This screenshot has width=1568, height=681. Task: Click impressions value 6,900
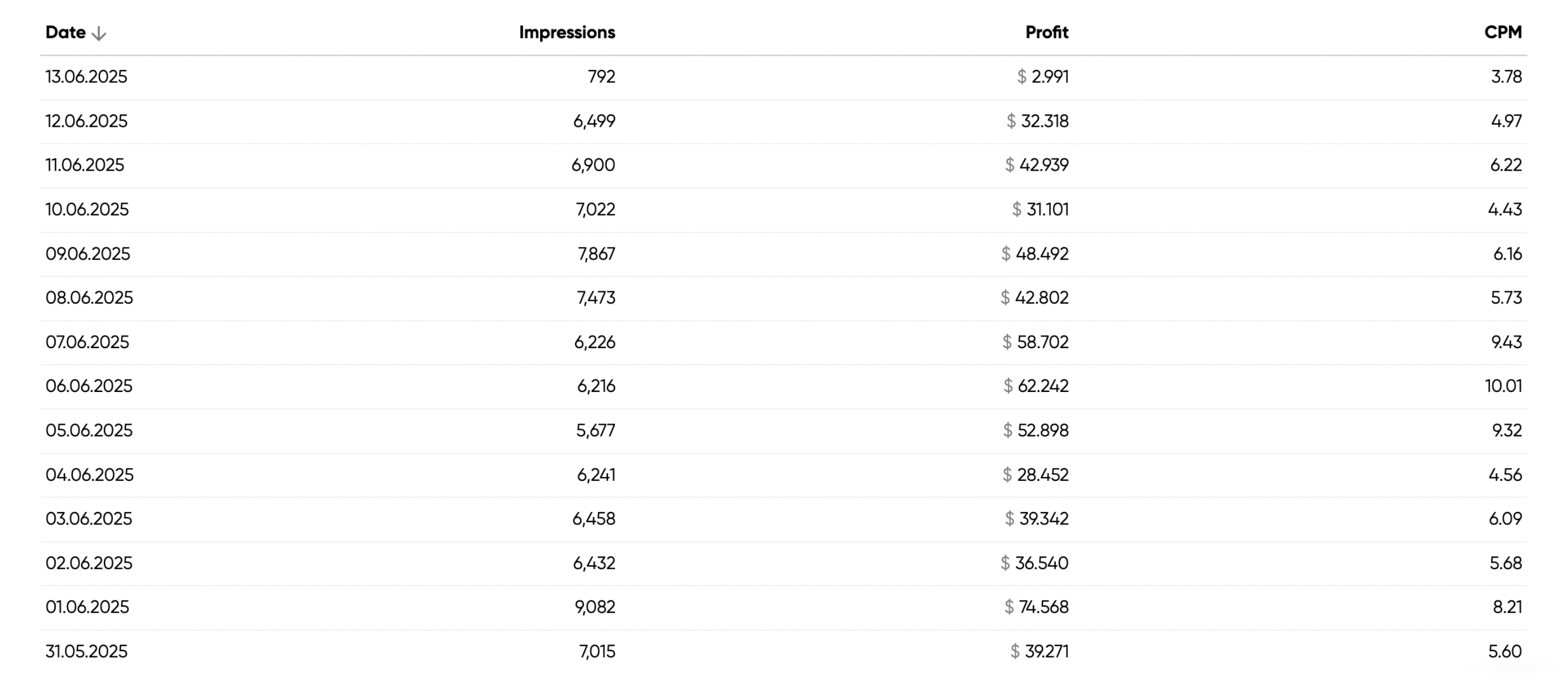593,165
